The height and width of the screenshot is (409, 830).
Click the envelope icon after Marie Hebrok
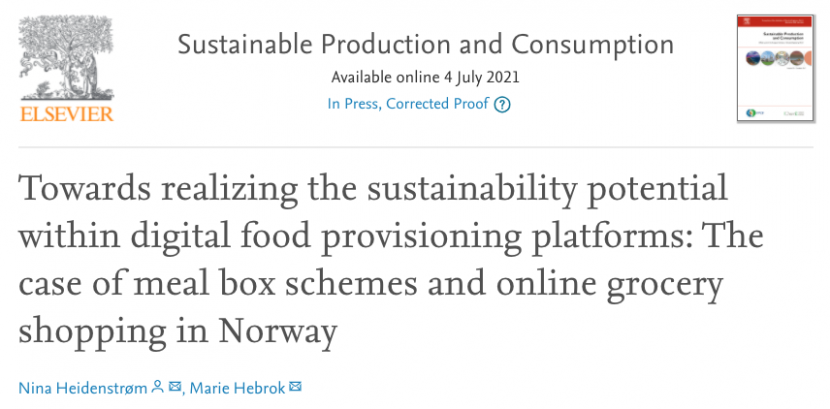tap(295, 387)
